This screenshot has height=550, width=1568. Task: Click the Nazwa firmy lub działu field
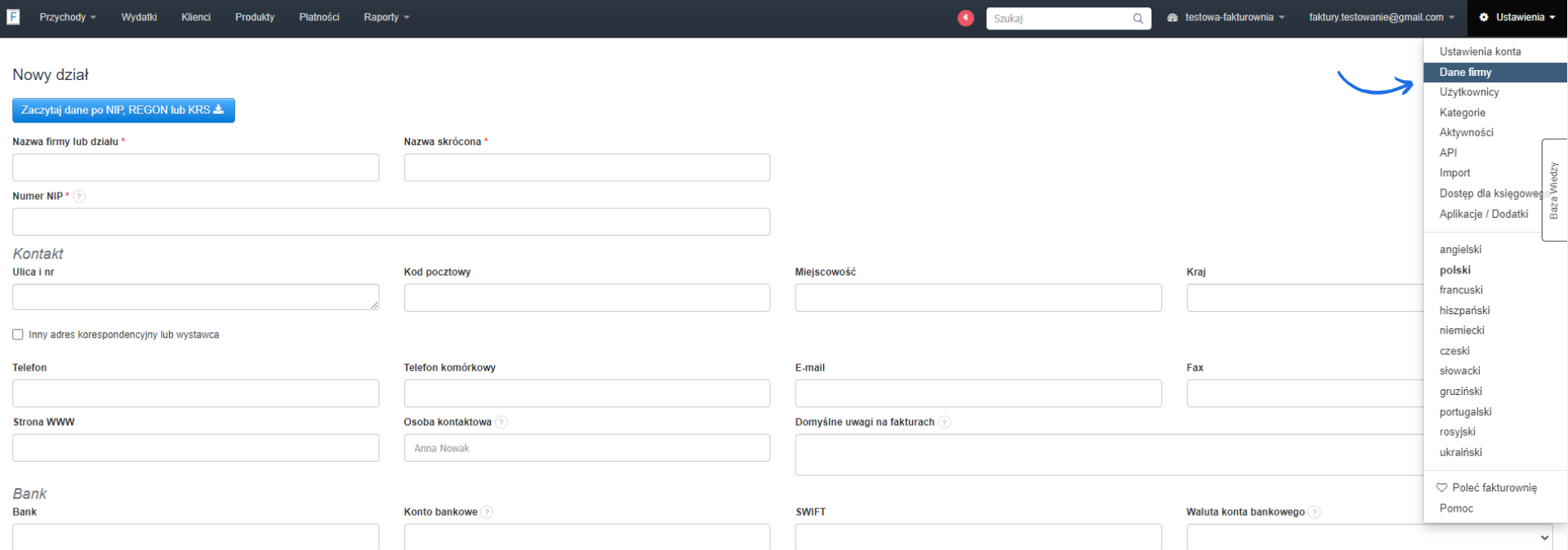(x=196, y=167)
